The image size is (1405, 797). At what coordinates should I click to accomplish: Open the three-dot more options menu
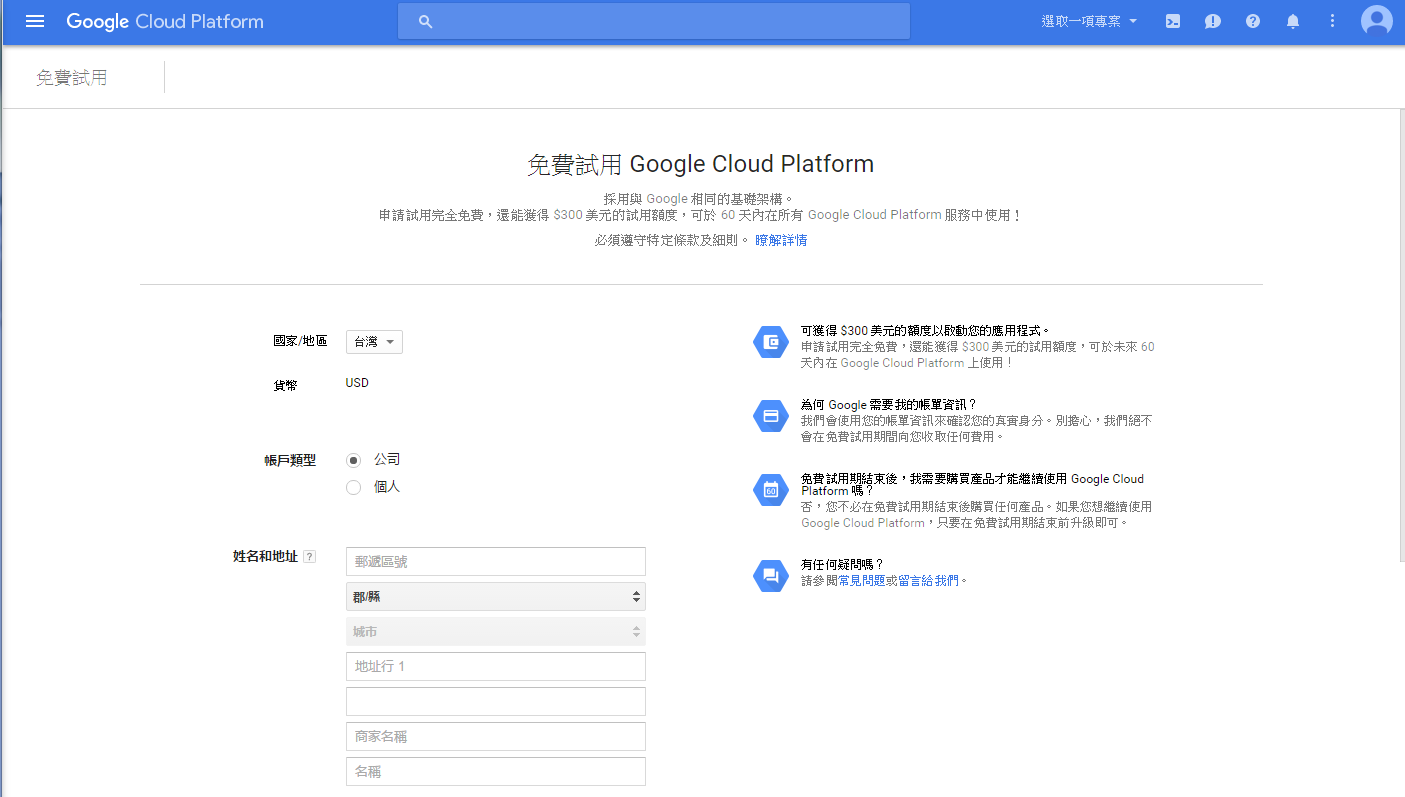coord(1332,21)
